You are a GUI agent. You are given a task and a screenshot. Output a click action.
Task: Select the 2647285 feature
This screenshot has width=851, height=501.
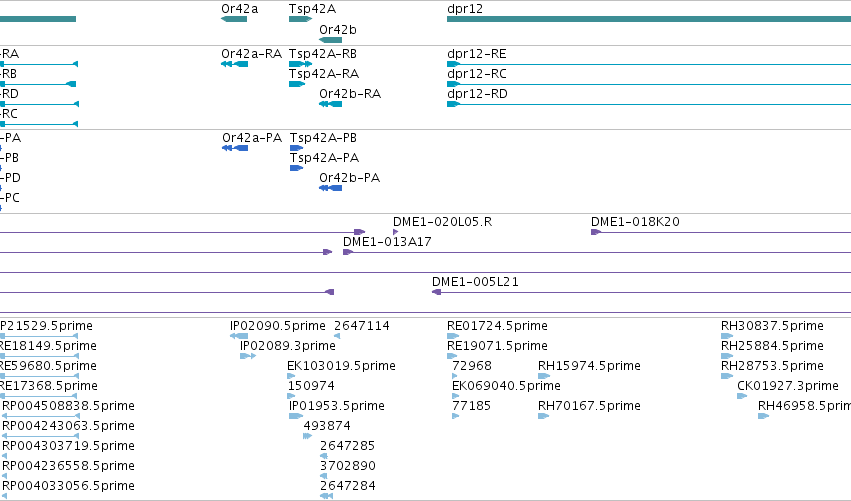[324, 456]
